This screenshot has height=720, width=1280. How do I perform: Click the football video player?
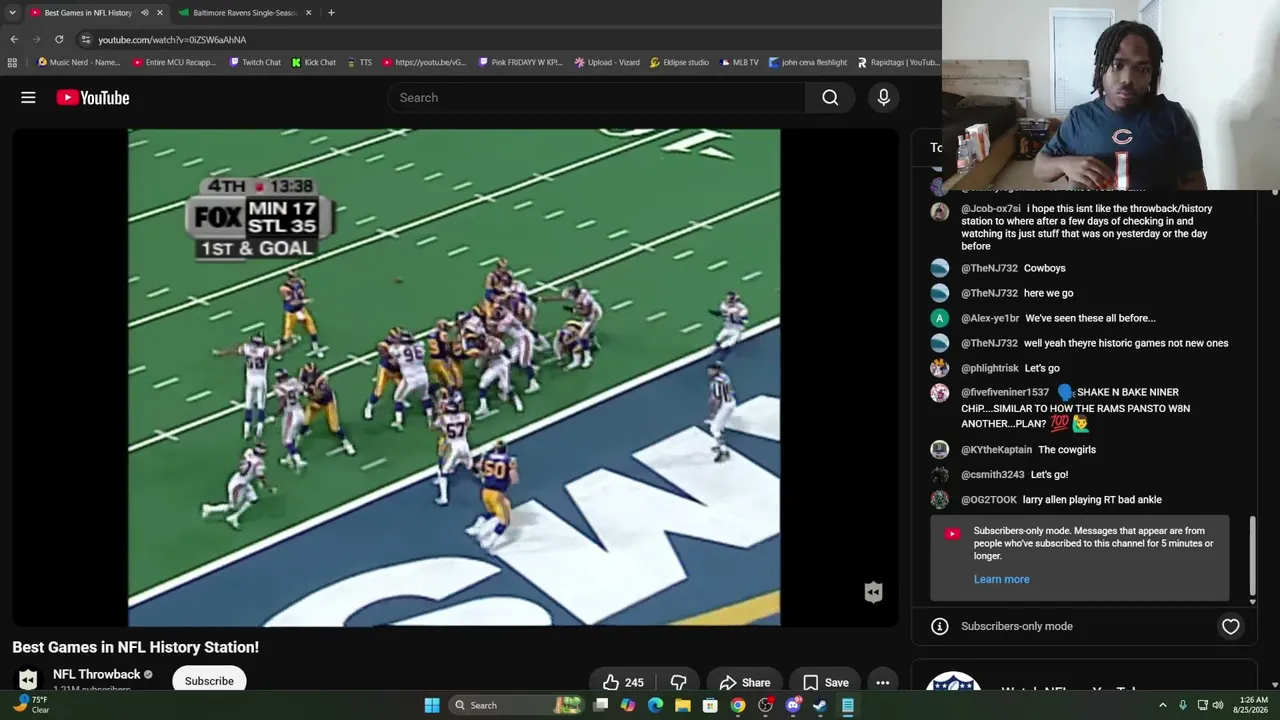pyautogui.click(x=454, y=377)
